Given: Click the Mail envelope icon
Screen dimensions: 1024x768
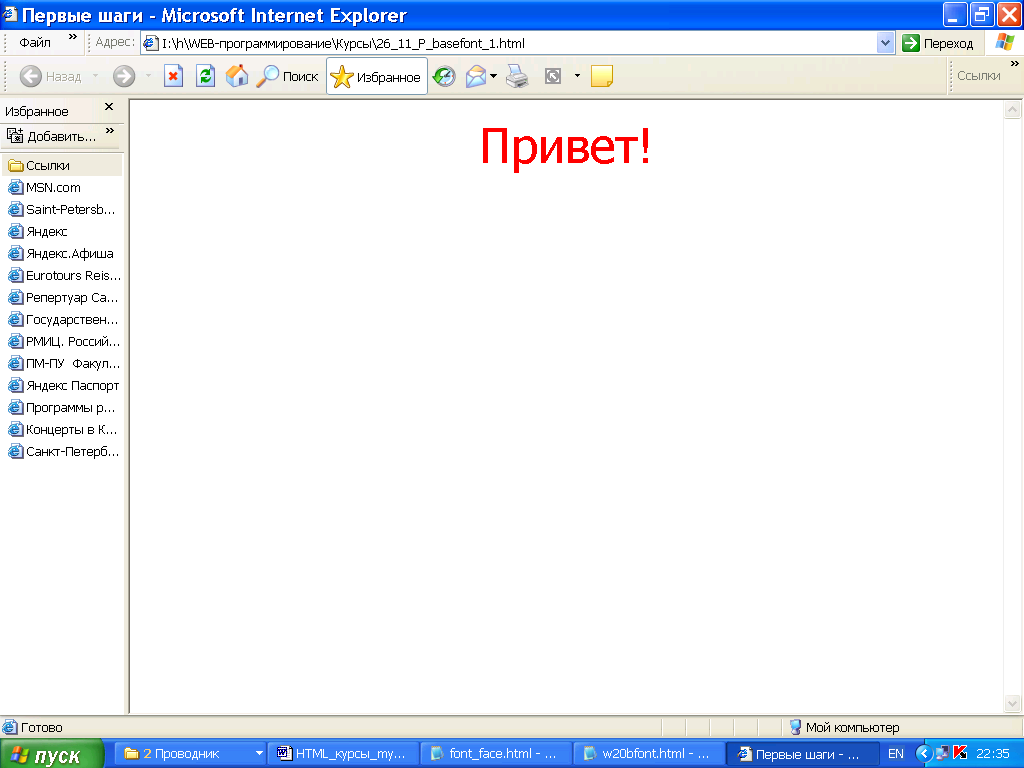Looking at the screenshot, I should coord(476,76).
